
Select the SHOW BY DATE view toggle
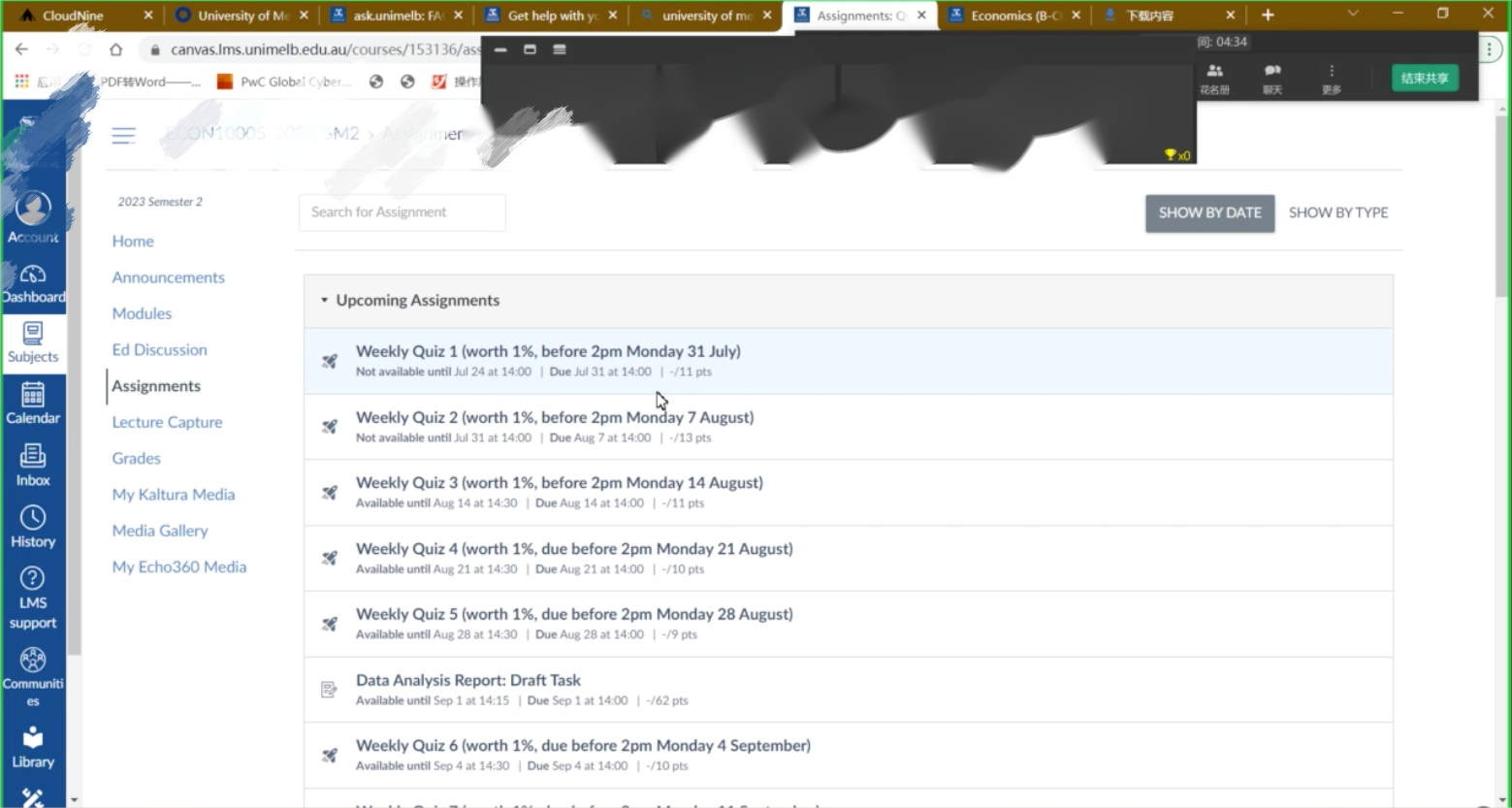[1209, 212]
